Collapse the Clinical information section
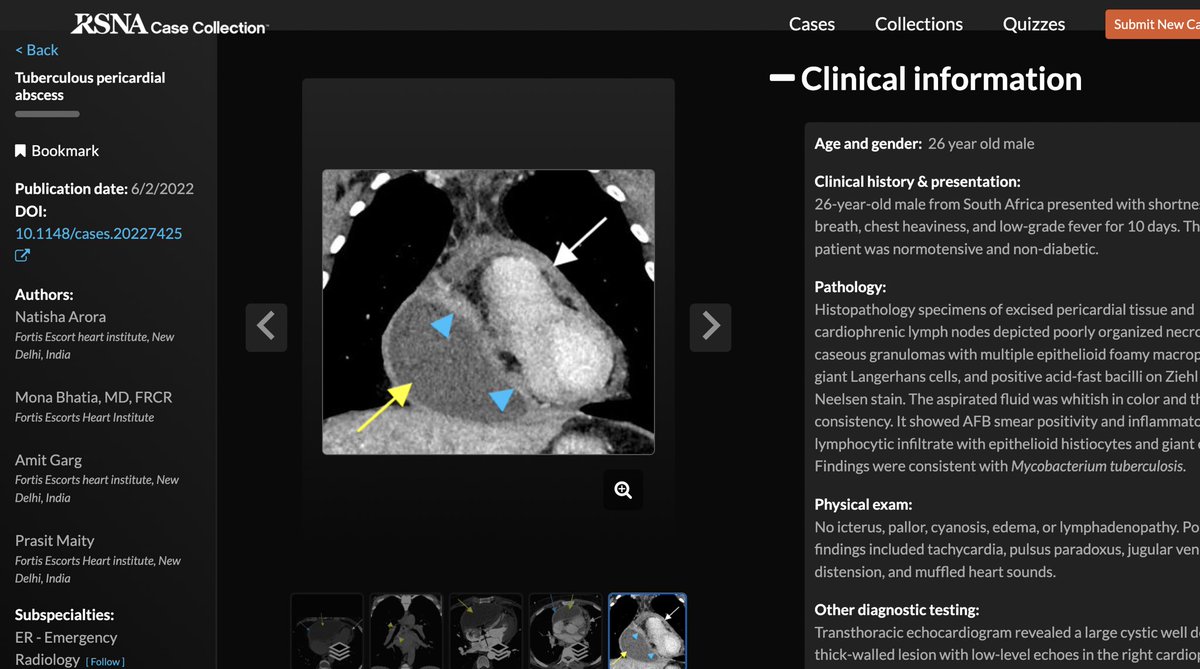 [x=782, y=78]
